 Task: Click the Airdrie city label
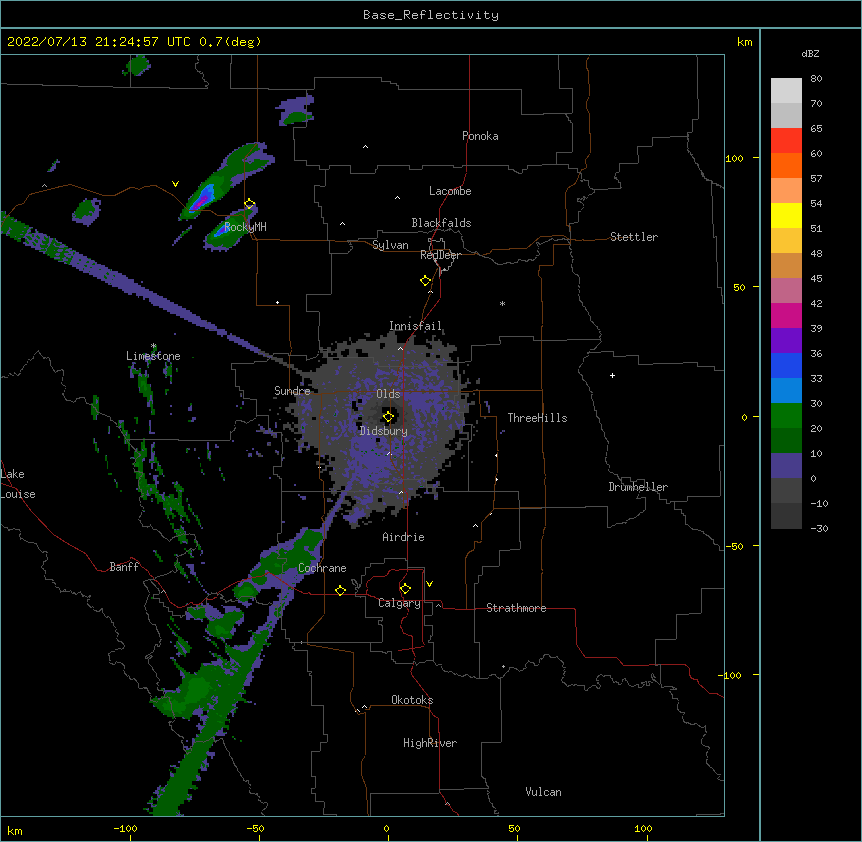403,537
